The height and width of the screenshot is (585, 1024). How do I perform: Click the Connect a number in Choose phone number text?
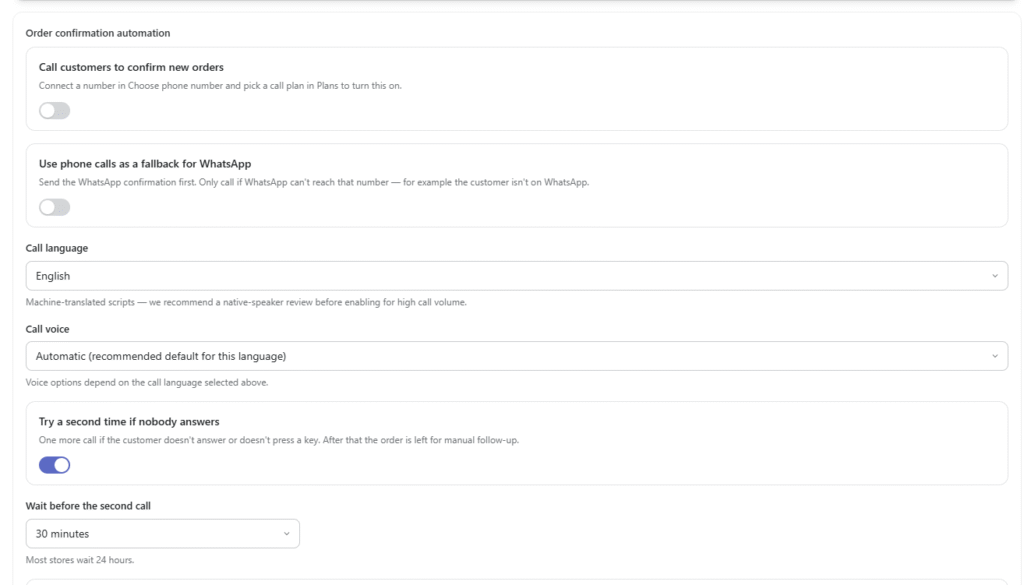pyautogui.click(x=220, y=86)
